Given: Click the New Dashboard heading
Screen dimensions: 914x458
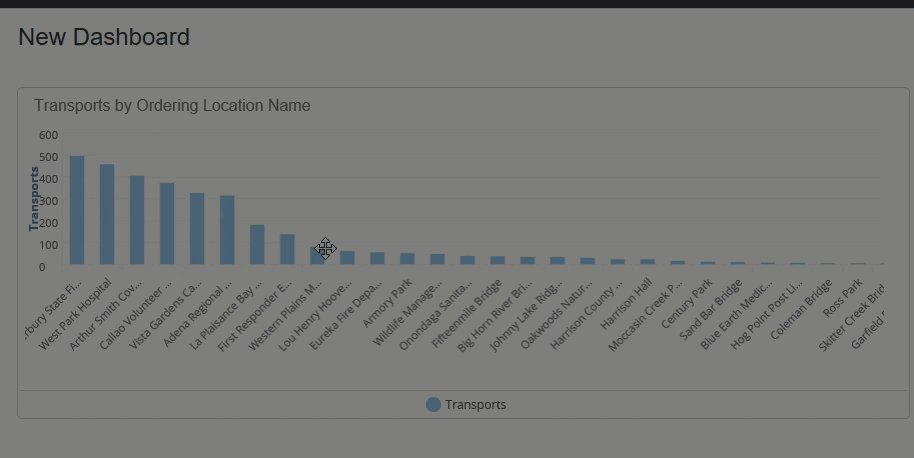Looking at the screenshot, I should pyautogui.click(x=104, y=37).
